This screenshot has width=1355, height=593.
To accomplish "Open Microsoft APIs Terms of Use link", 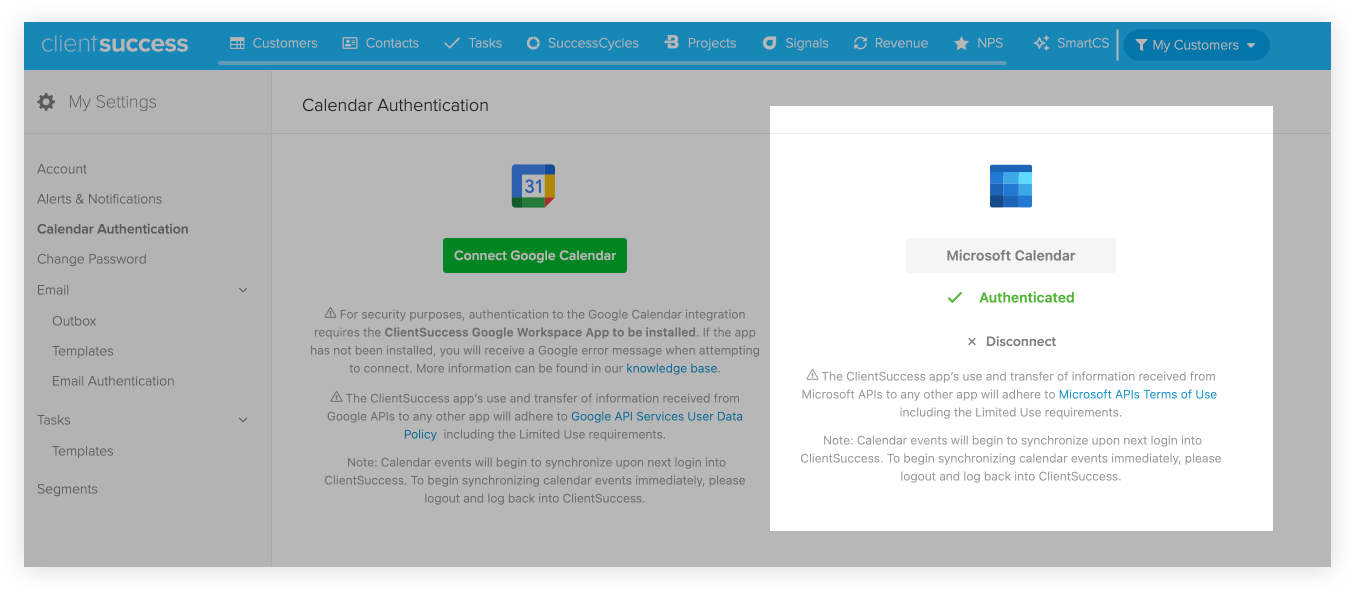I will point(1138,395).
